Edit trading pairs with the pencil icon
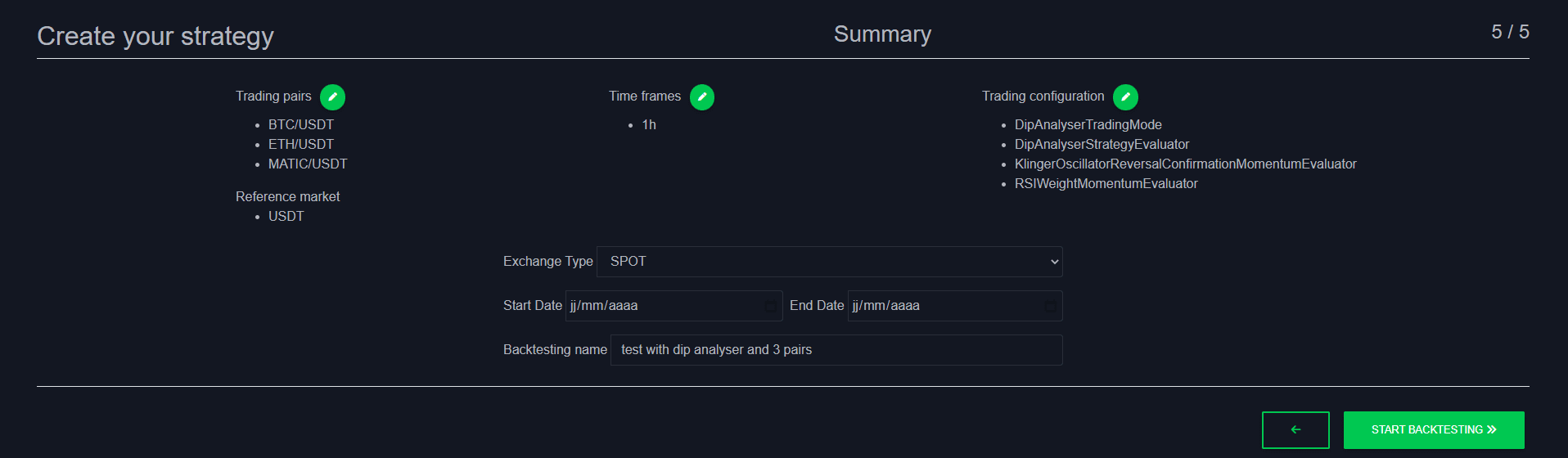The image size is (1568, 458). (x=332, y=97)
